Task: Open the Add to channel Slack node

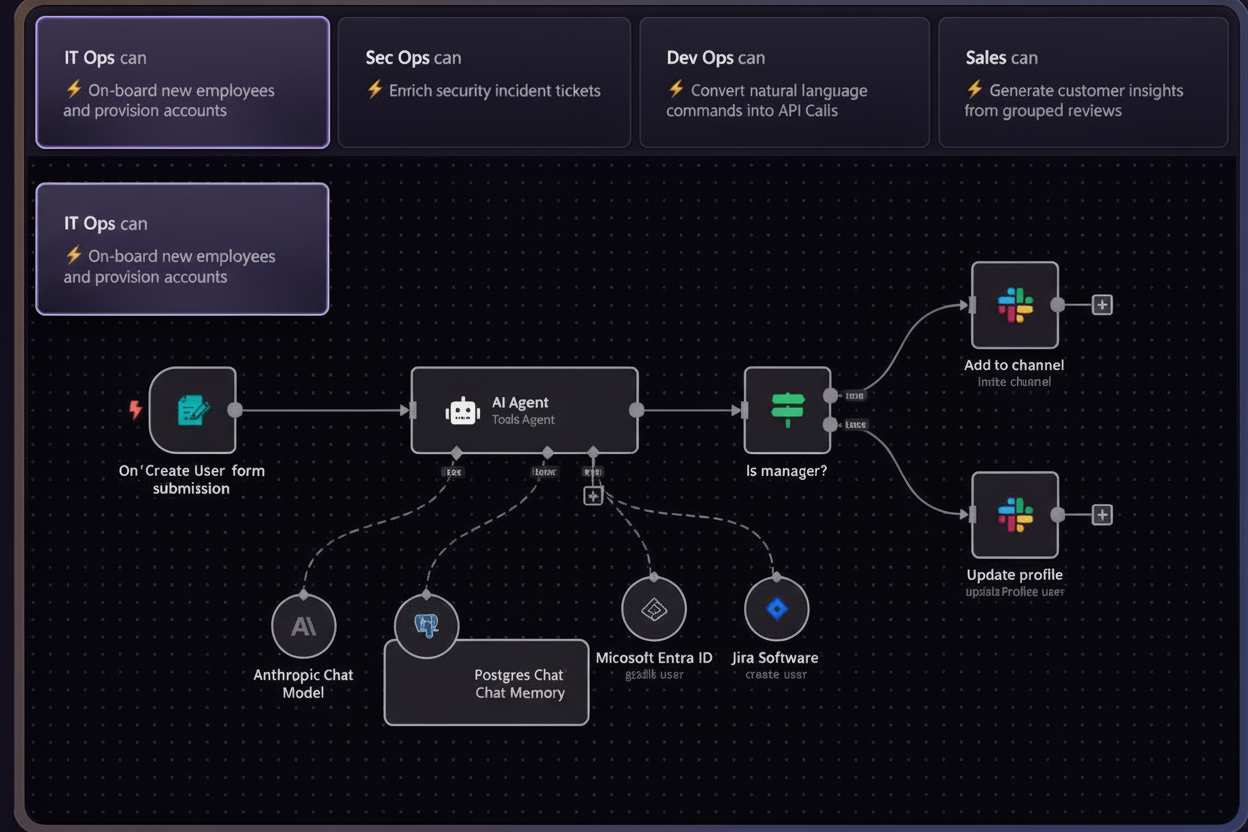Action: coord(1015,305)
